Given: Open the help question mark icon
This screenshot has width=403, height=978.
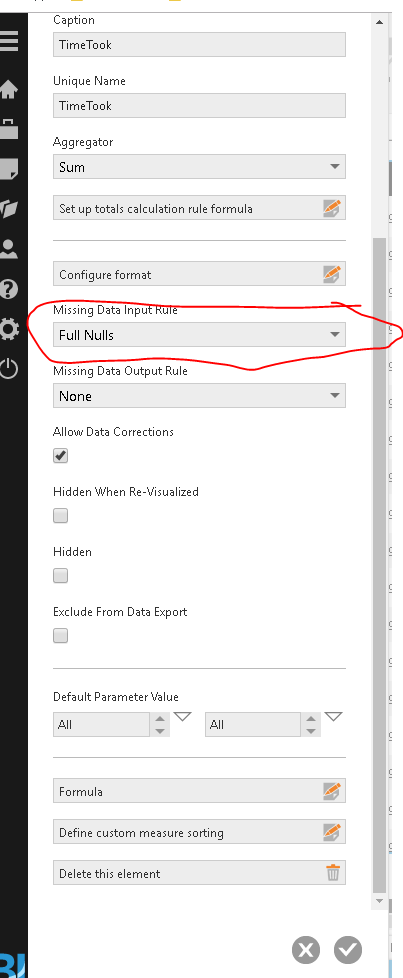Looking at the screenshot, I should pyautogui.click(x=9, y=289).
